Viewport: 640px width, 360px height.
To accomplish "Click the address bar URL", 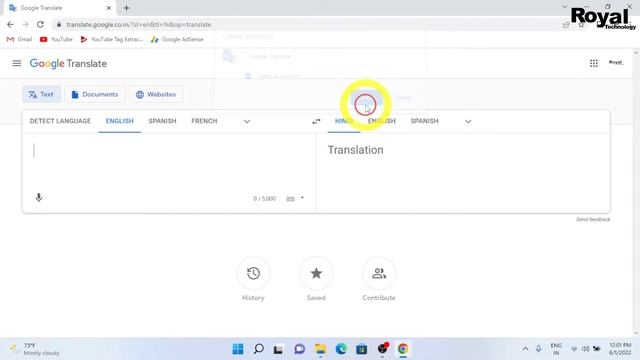I will pos(138,24).
